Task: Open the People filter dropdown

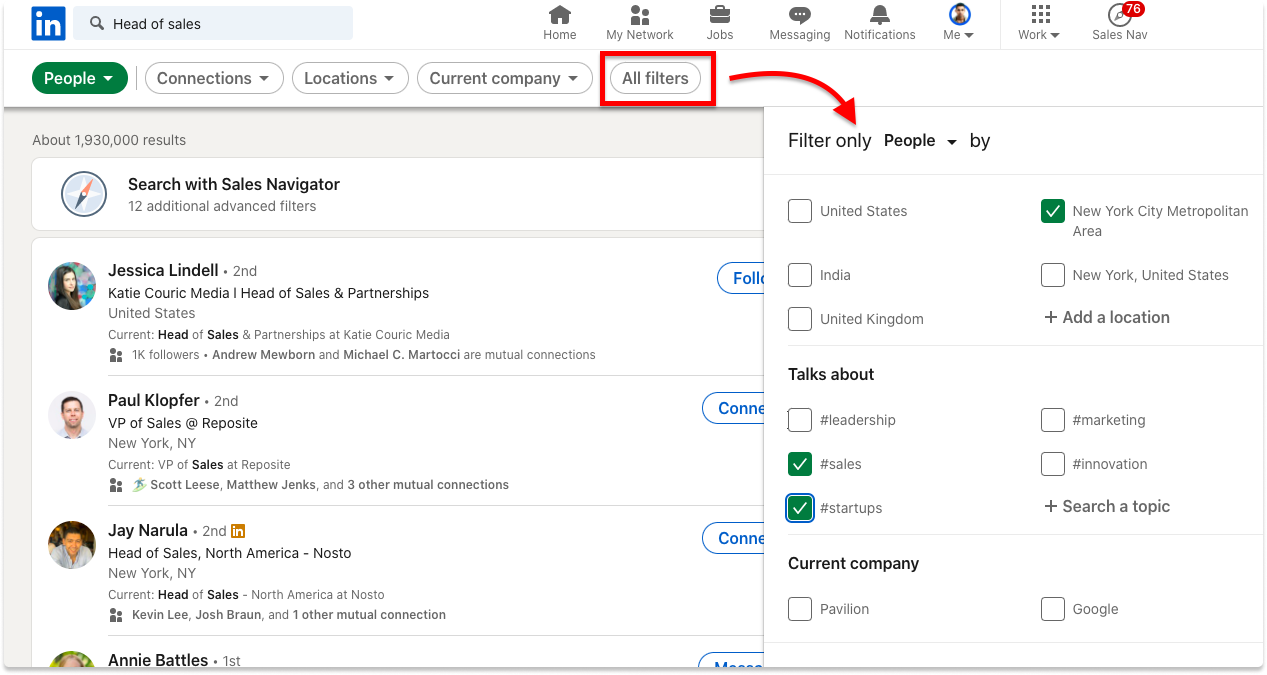Action: coord(80,78)
